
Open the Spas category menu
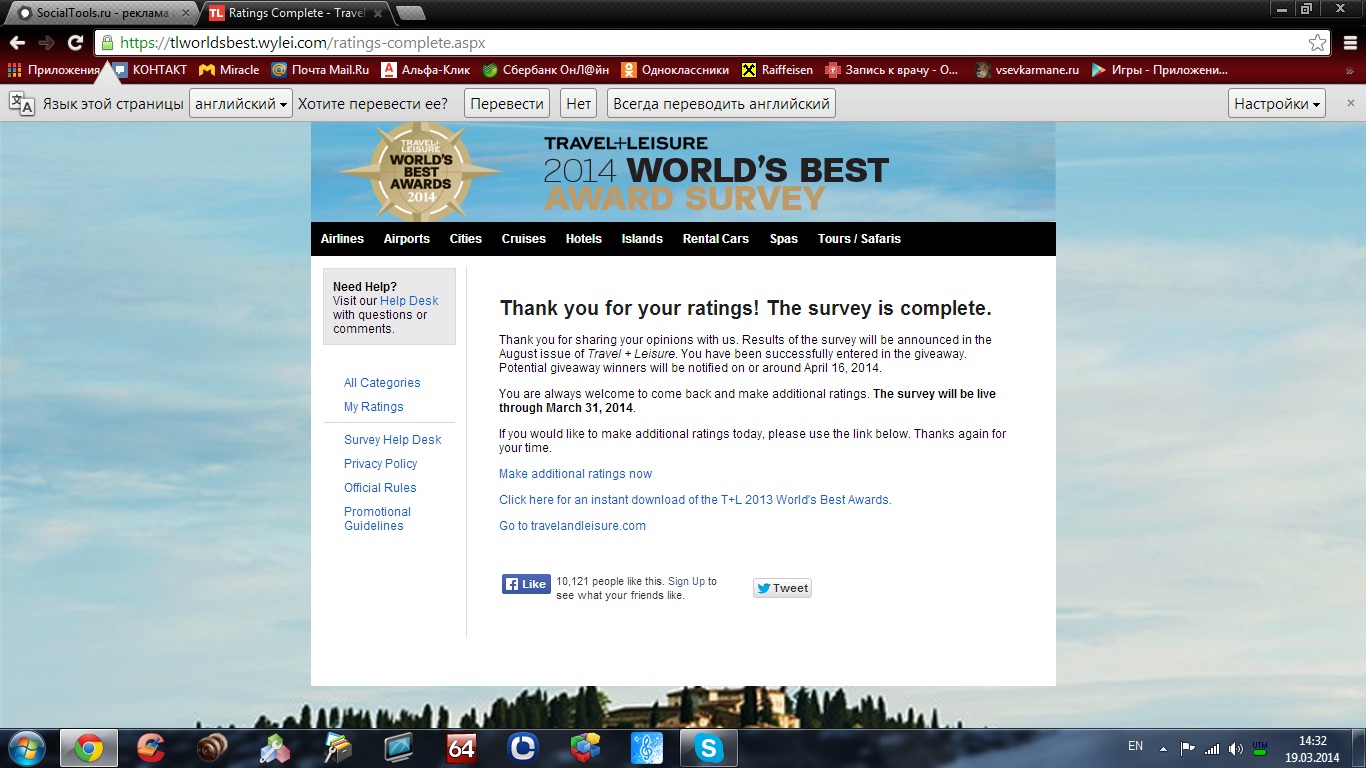click(784, 239)
